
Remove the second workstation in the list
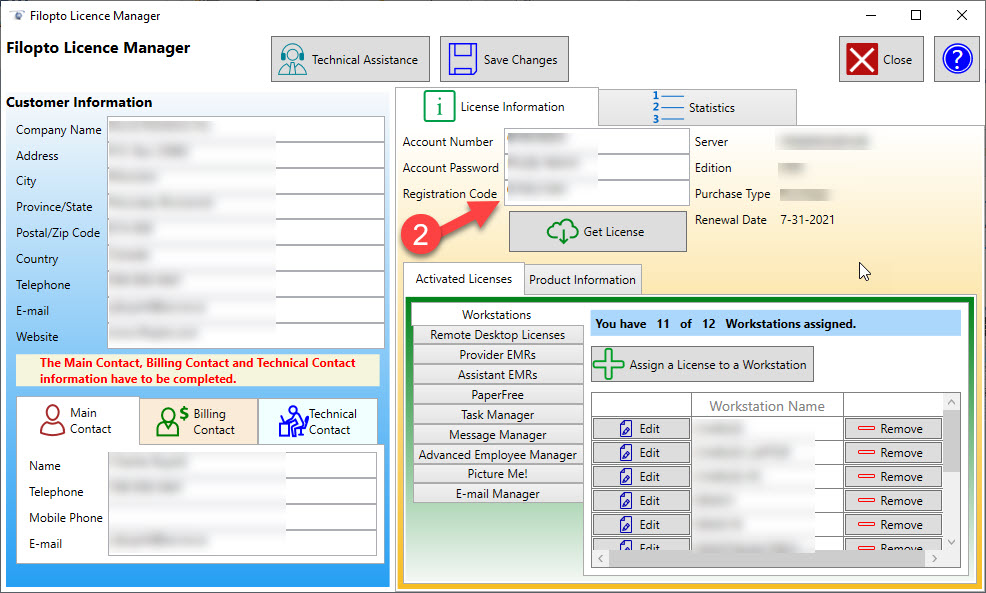point(893,453)
